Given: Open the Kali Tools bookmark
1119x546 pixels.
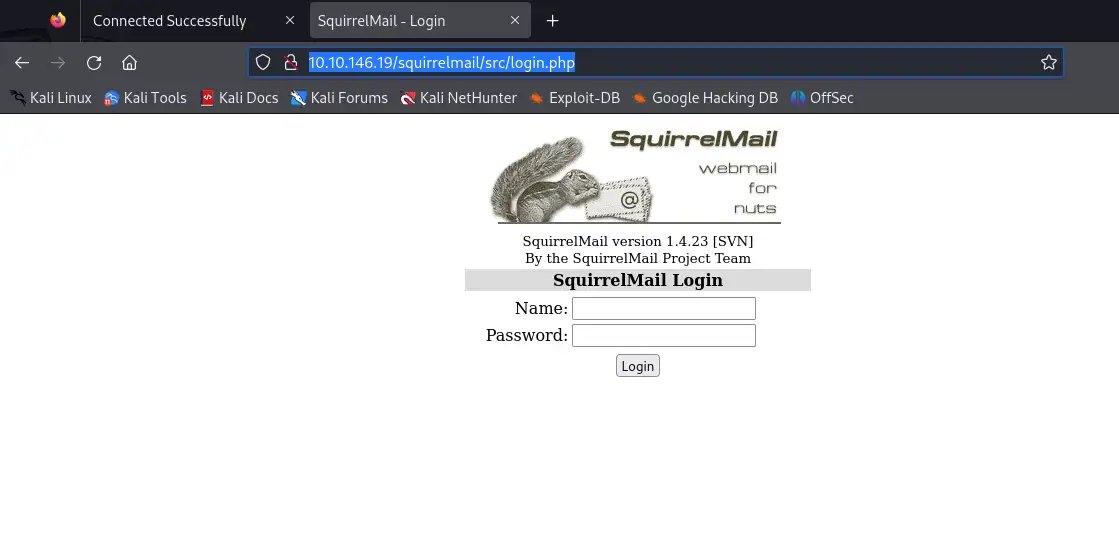Looking at the screenshot, I should [145, 98].
